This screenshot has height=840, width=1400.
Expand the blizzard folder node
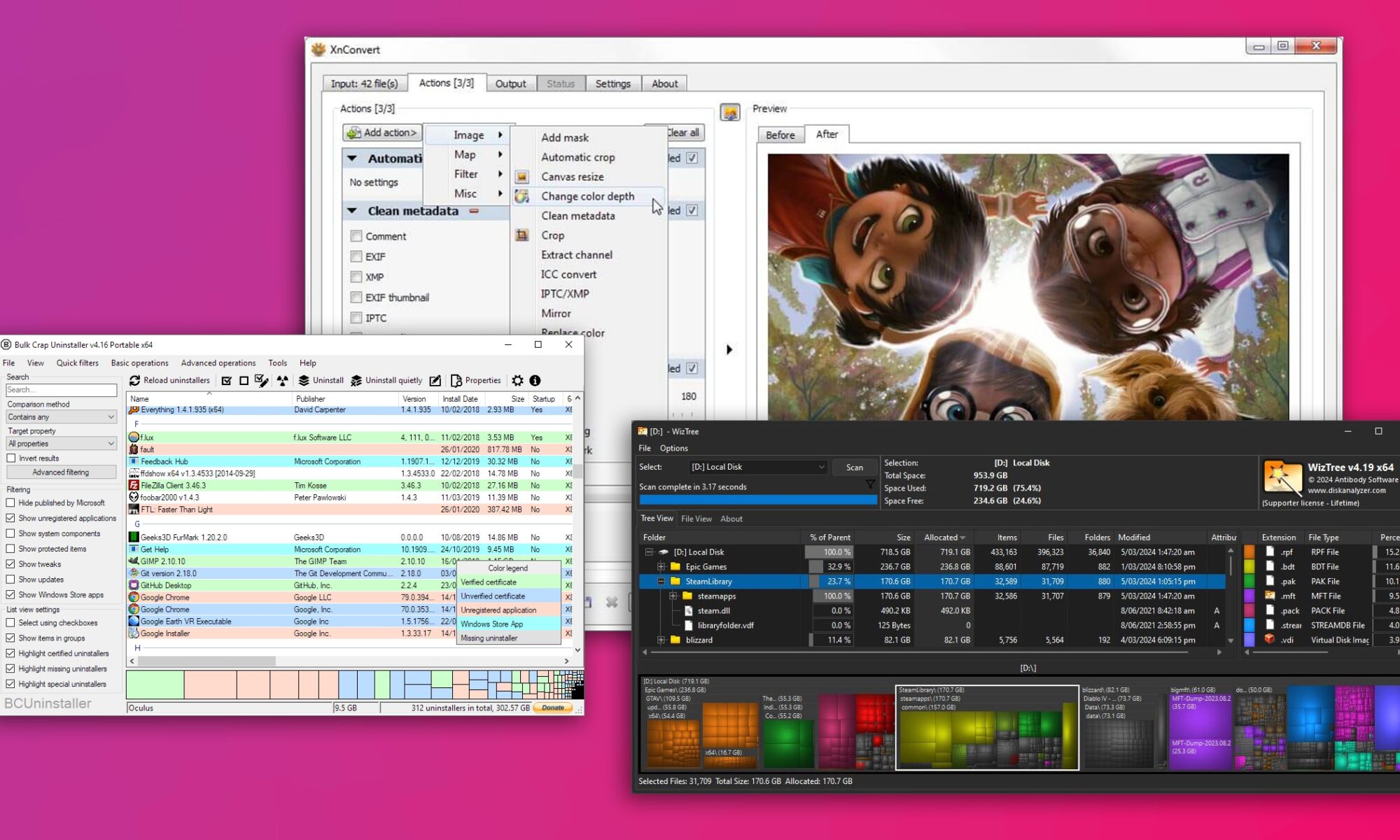[661, 640]
